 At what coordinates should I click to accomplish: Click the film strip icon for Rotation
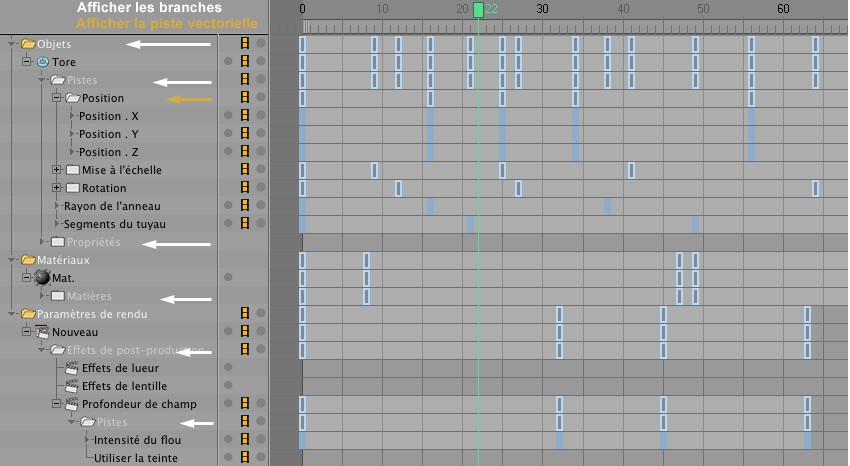click(243, 188)
